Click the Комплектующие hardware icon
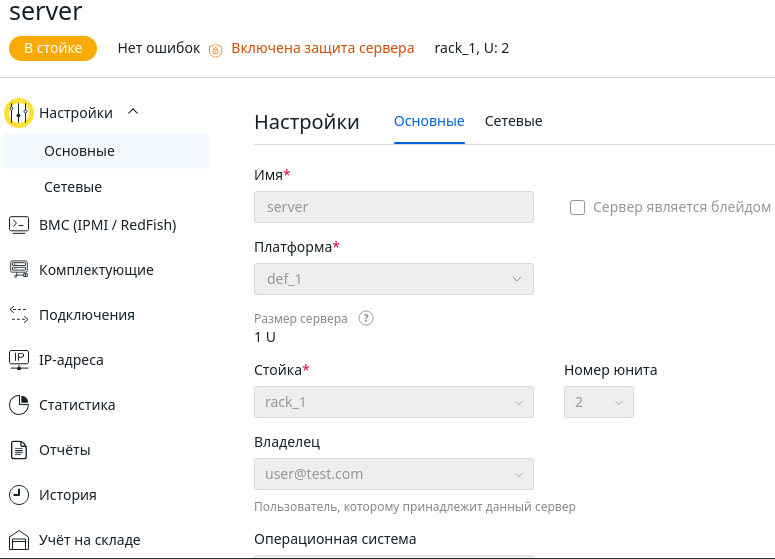Screen dimensions: 775x559 pos(18,269)
